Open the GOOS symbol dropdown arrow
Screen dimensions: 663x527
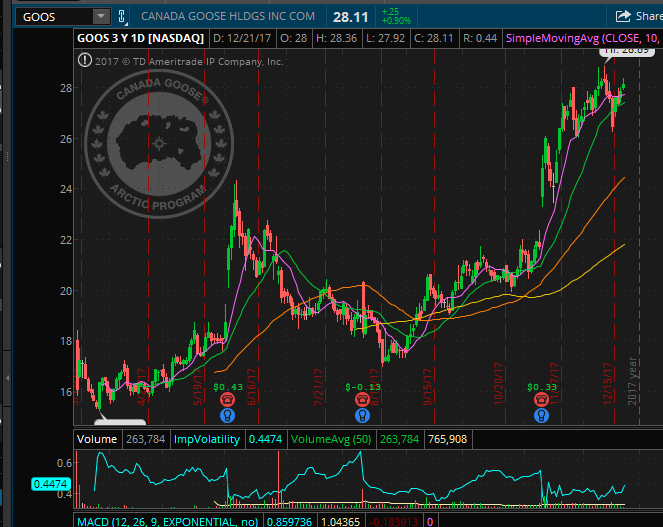pos(101,16)
